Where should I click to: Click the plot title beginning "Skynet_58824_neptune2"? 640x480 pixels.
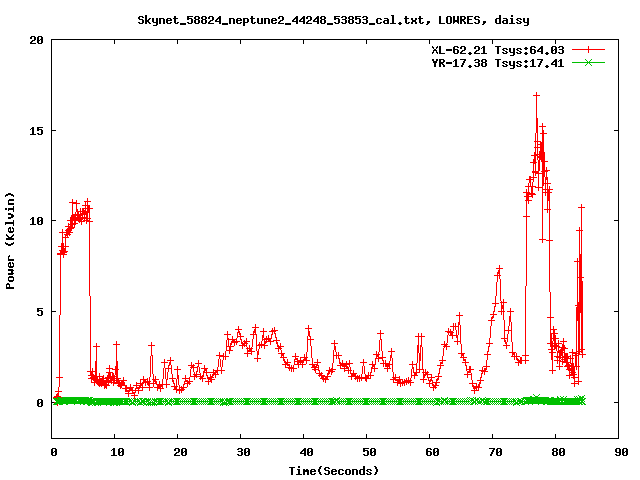333,20
